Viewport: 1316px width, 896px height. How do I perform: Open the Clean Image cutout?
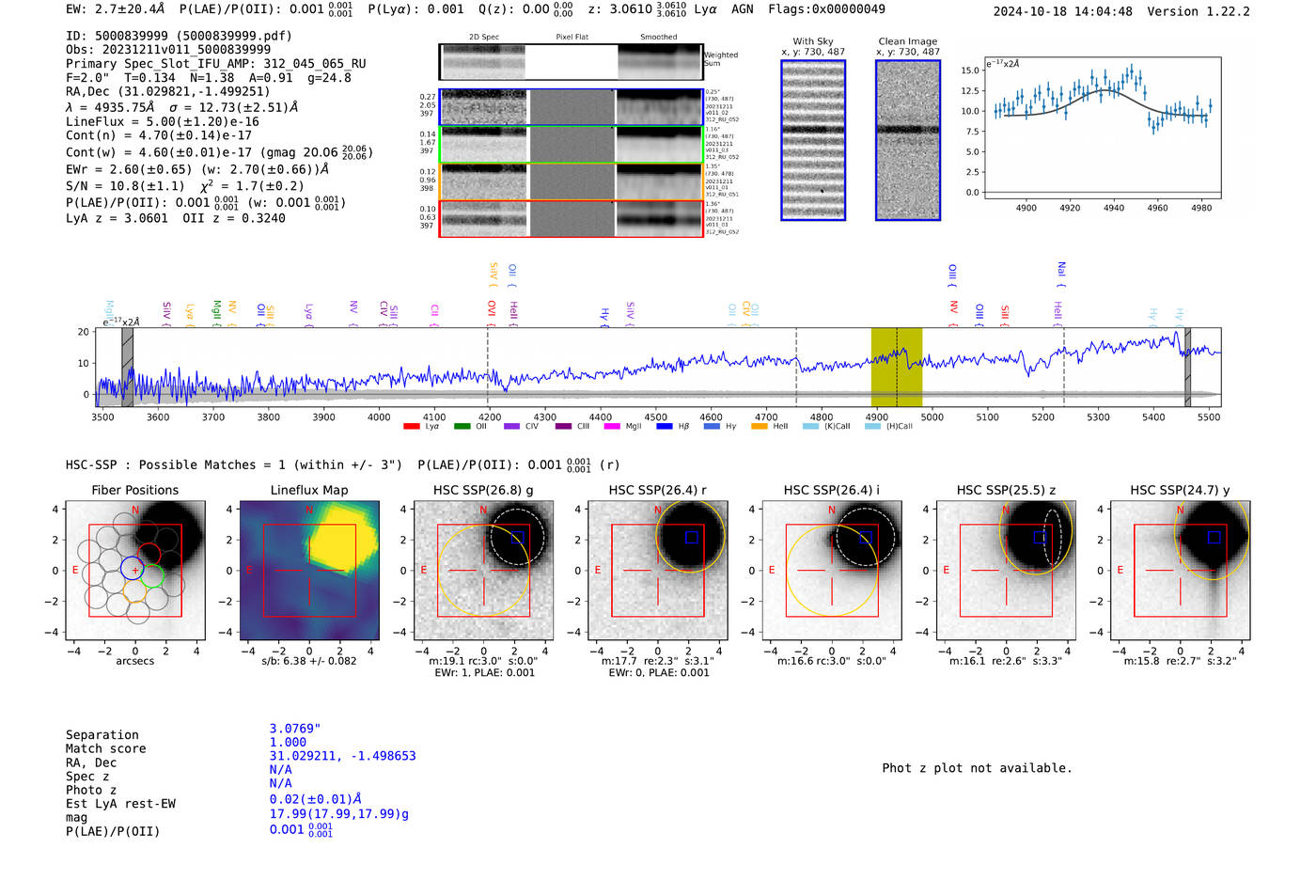click(x=908, y=140)
